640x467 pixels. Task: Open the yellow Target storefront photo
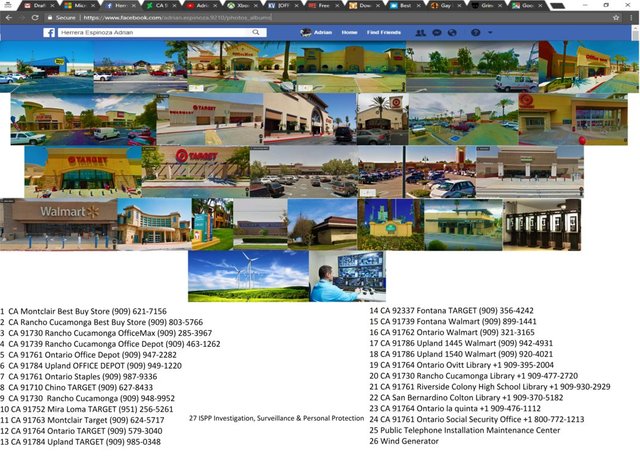83,172
